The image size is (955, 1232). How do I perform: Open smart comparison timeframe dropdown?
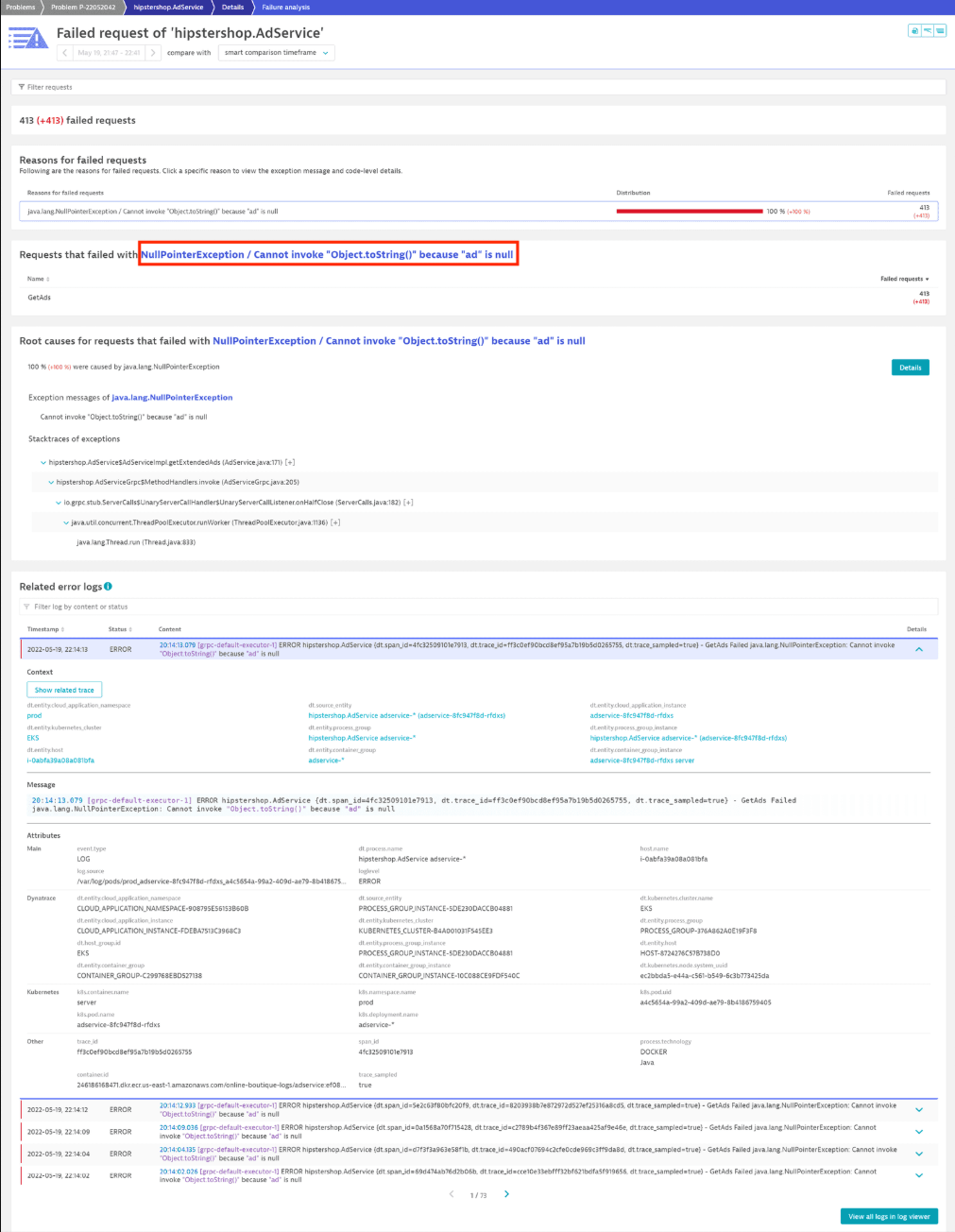coord(277,53)
